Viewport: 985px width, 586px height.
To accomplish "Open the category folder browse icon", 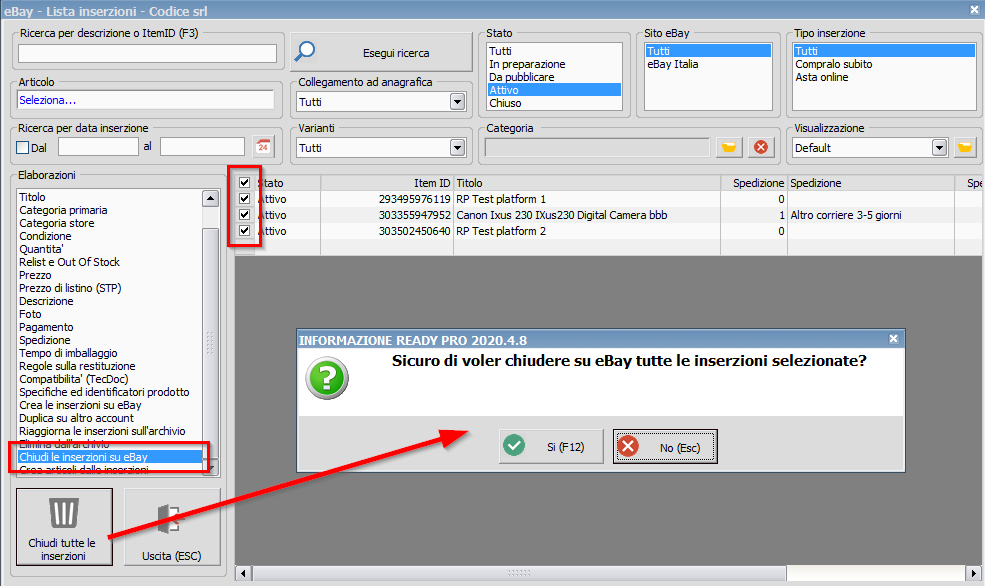I will click(x=729, y=147).
